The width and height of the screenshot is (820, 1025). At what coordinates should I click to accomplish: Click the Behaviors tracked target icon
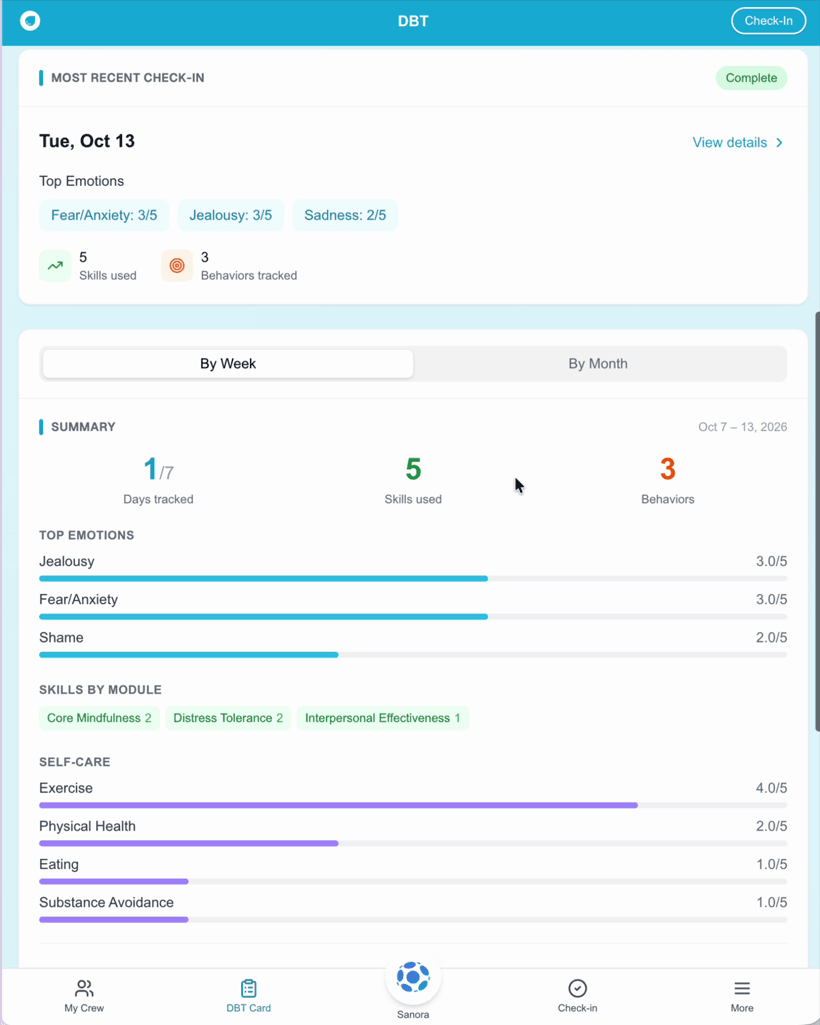[x=177, y=265]
